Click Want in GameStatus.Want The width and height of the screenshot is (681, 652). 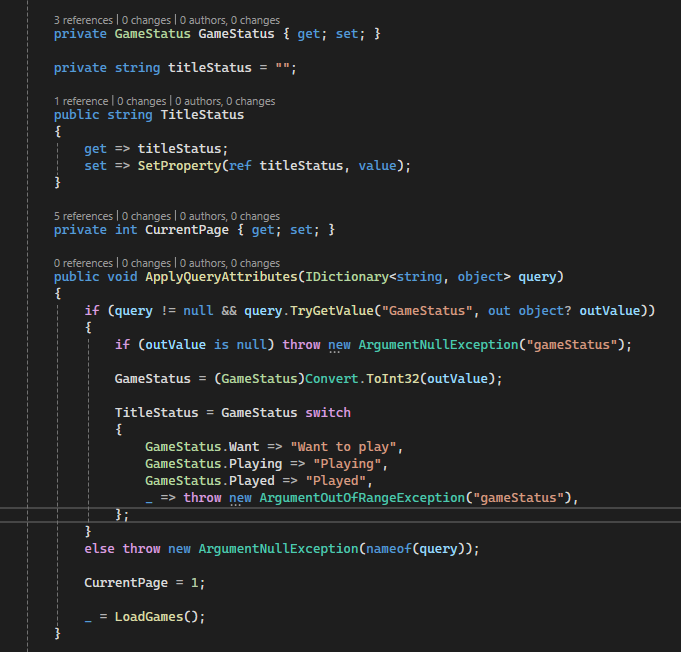[x=244, y=447]
